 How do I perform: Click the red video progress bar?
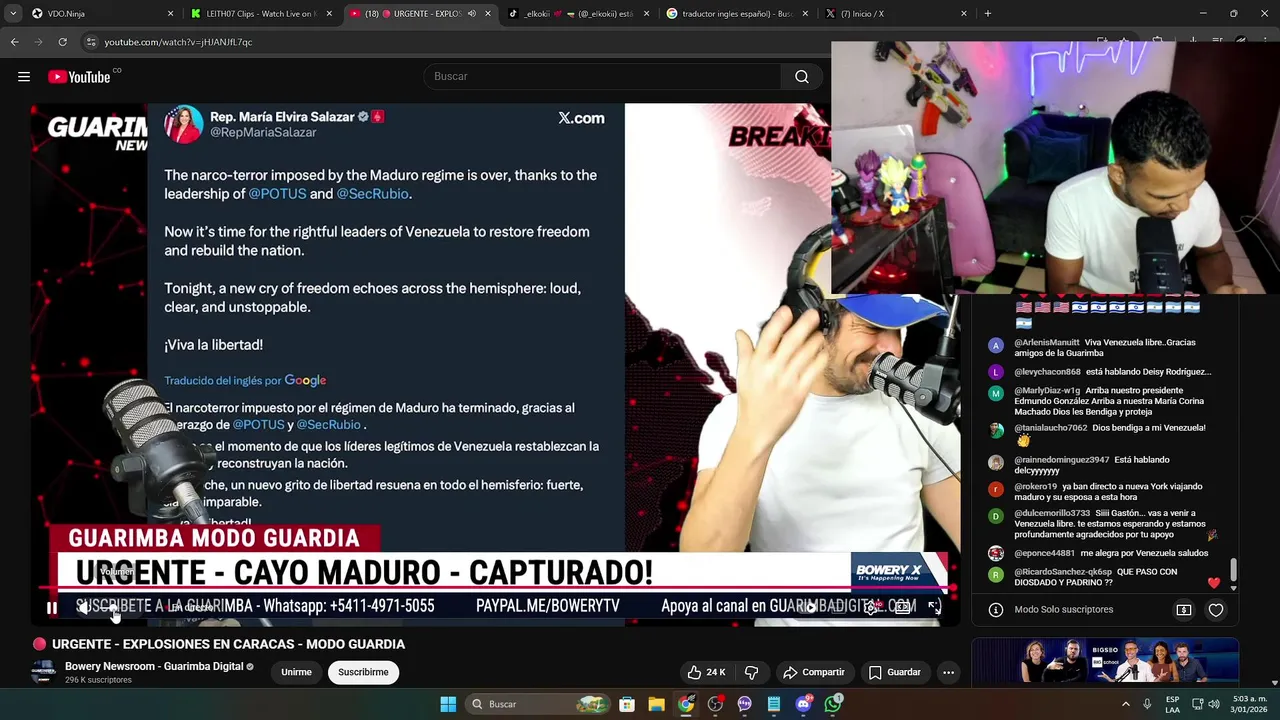click(x=495, y=589)
